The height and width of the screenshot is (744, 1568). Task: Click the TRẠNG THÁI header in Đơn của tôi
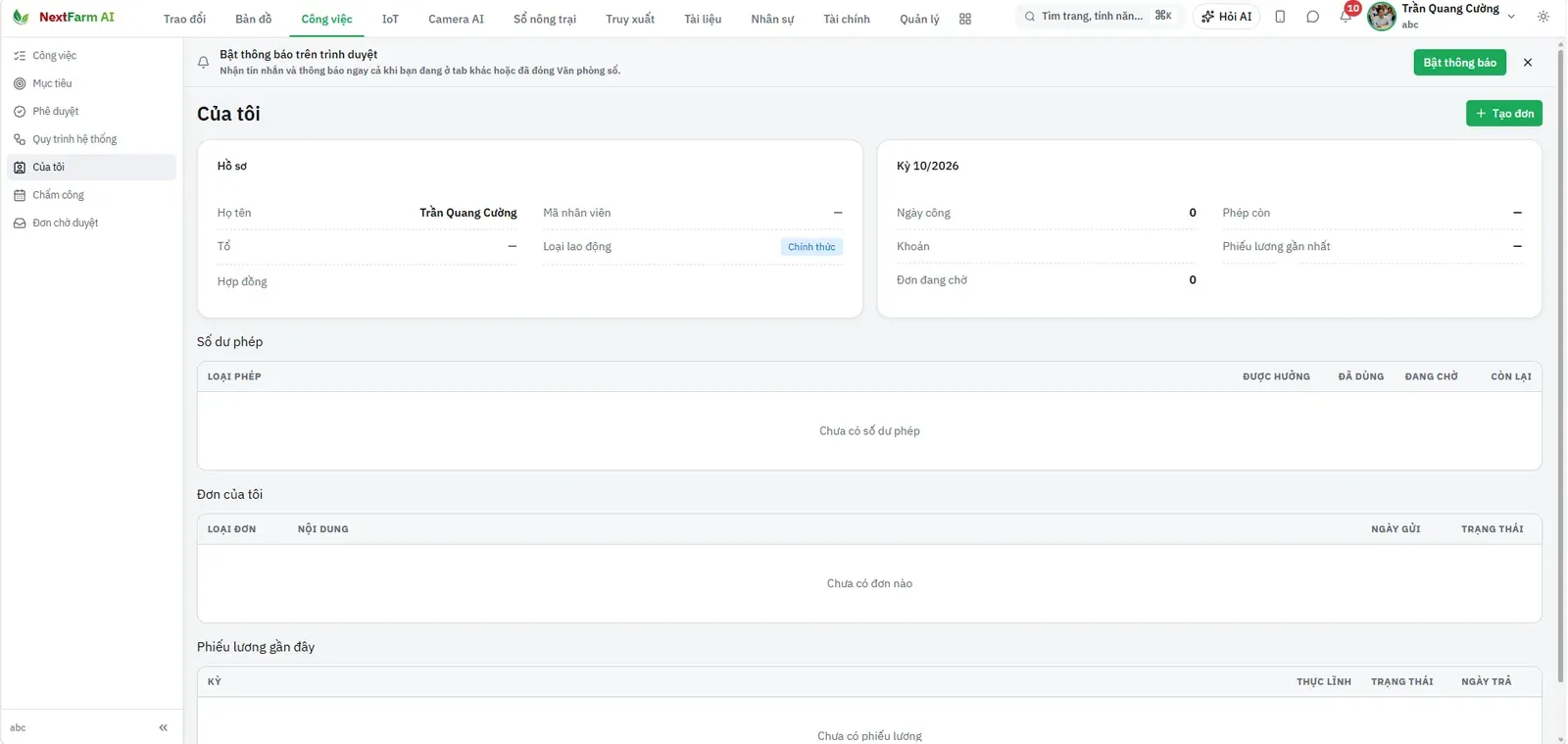coord(1492,529)
